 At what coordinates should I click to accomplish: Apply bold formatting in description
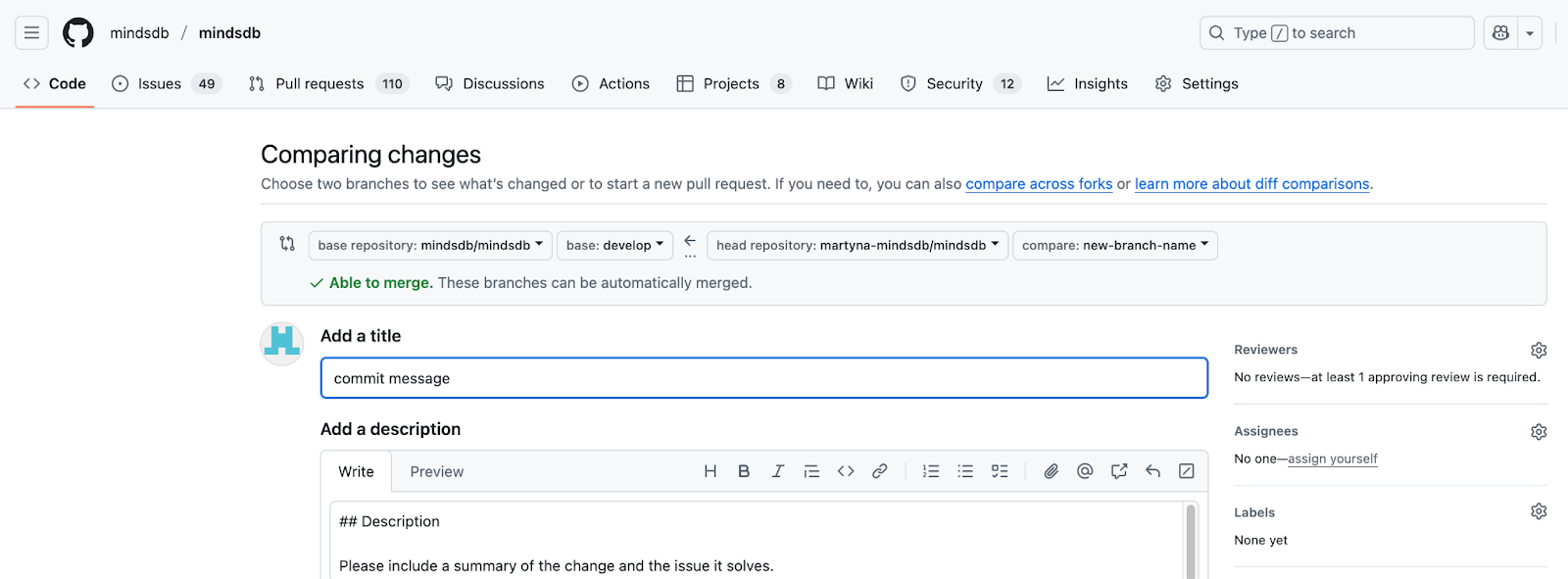point(744,471)
